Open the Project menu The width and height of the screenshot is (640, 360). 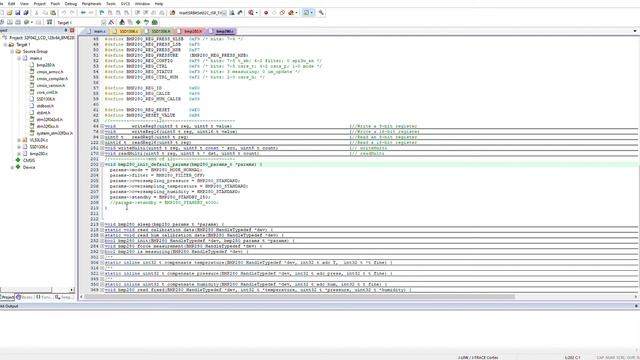[x=40, y=4]
